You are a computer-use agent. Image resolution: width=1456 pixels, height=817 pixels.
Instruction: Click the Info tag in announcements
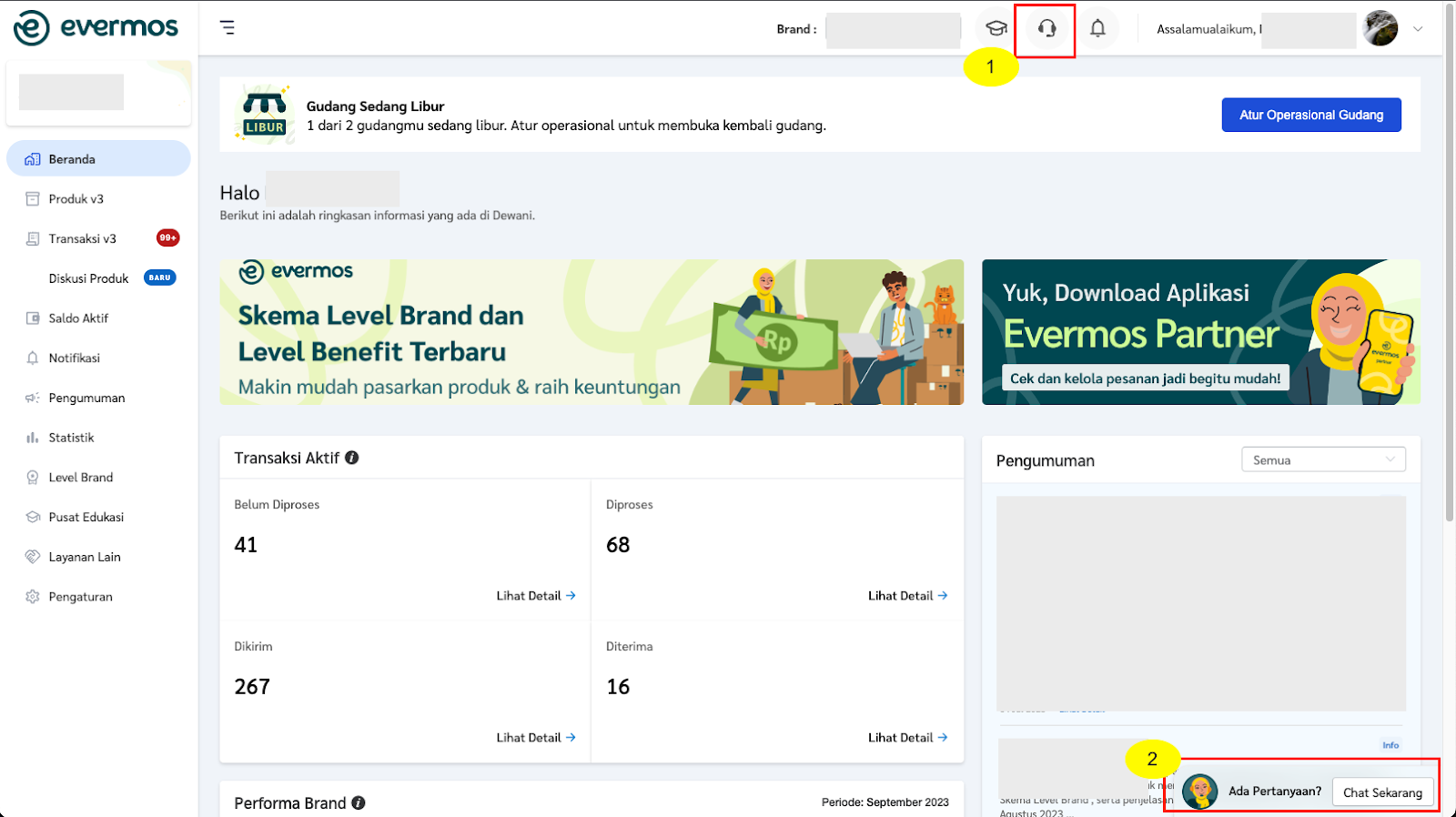click(1390, 745)
